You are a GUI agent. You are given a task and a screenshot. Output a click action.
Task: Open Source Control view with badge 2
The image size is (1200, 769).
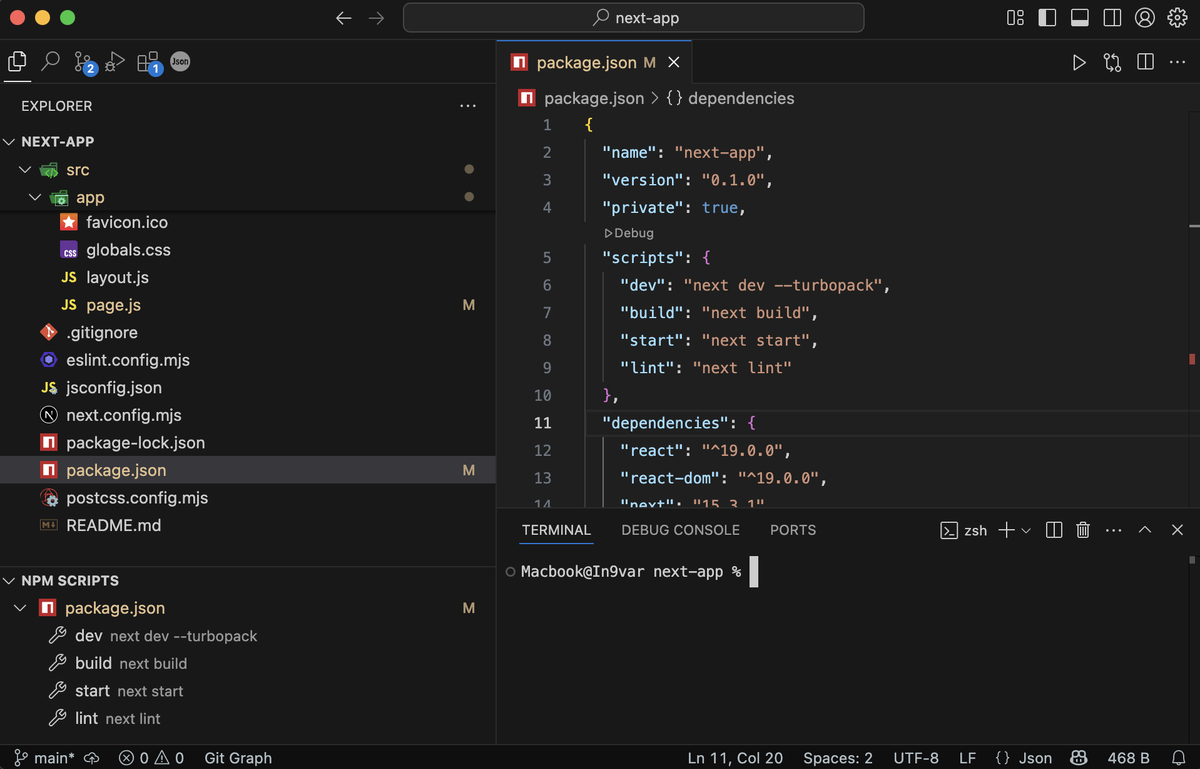(85, 63)
